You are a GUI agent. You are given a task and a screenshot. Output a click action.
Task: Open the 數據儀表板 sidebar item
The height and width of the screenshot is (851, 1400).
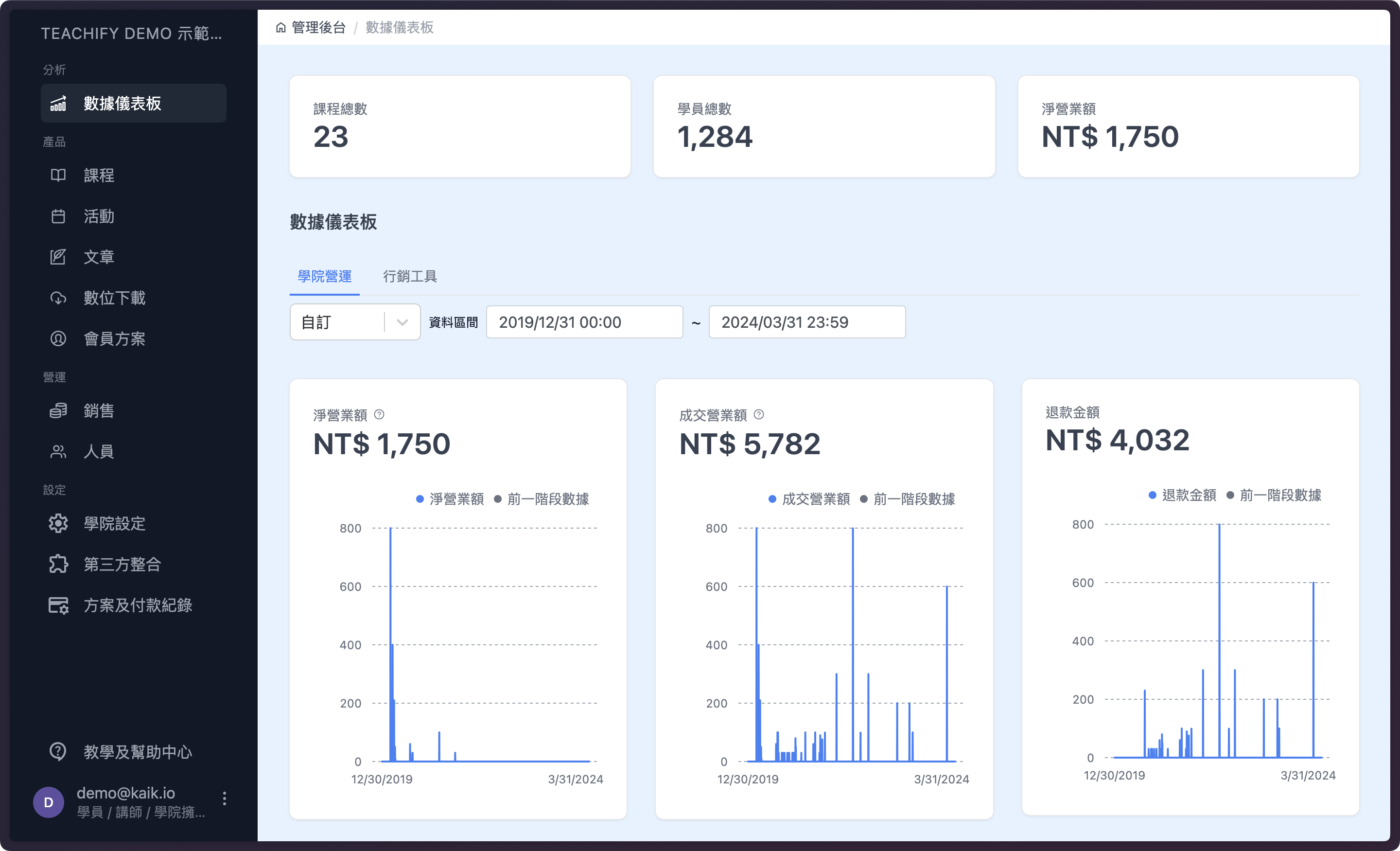(134, 104)
